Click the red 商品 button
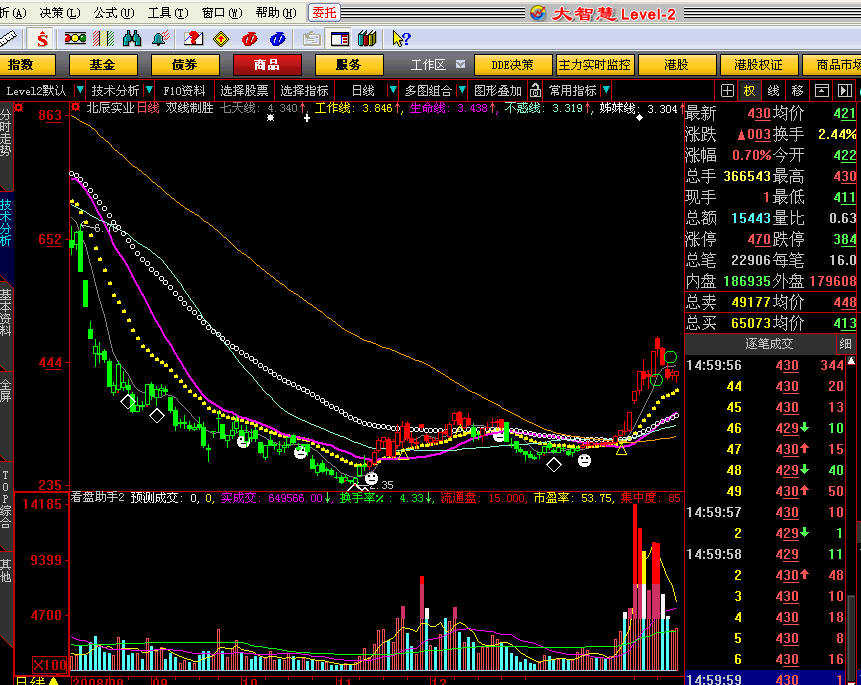 click(267, 65)
